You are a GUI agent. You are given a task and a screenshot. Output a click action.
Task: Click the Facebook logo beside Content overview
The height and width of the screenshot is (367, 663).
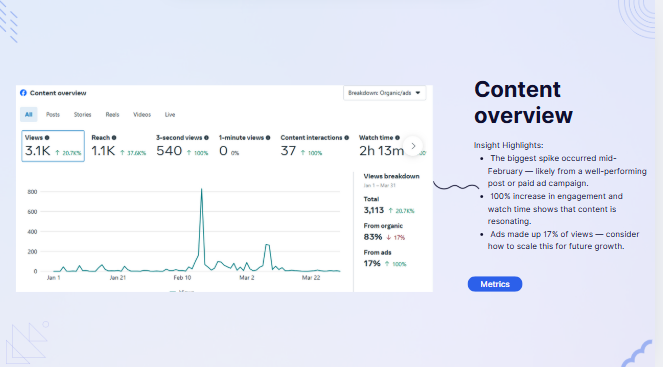tap(23, 93)
